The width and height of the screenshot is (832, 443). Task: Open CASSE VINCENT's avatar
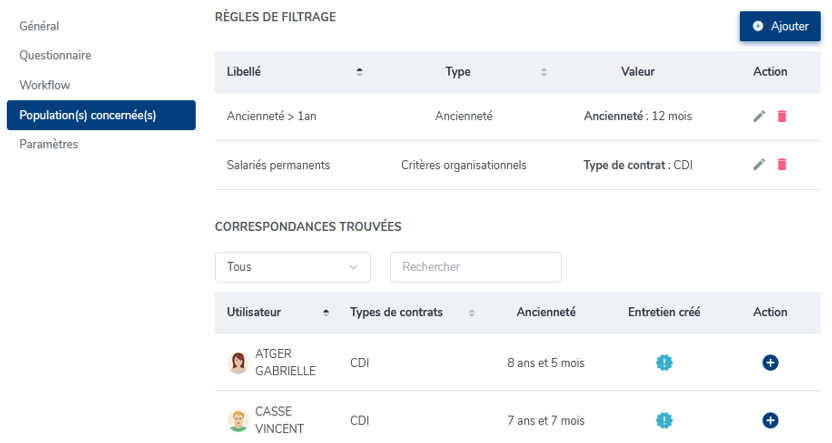tap(238, 421)
